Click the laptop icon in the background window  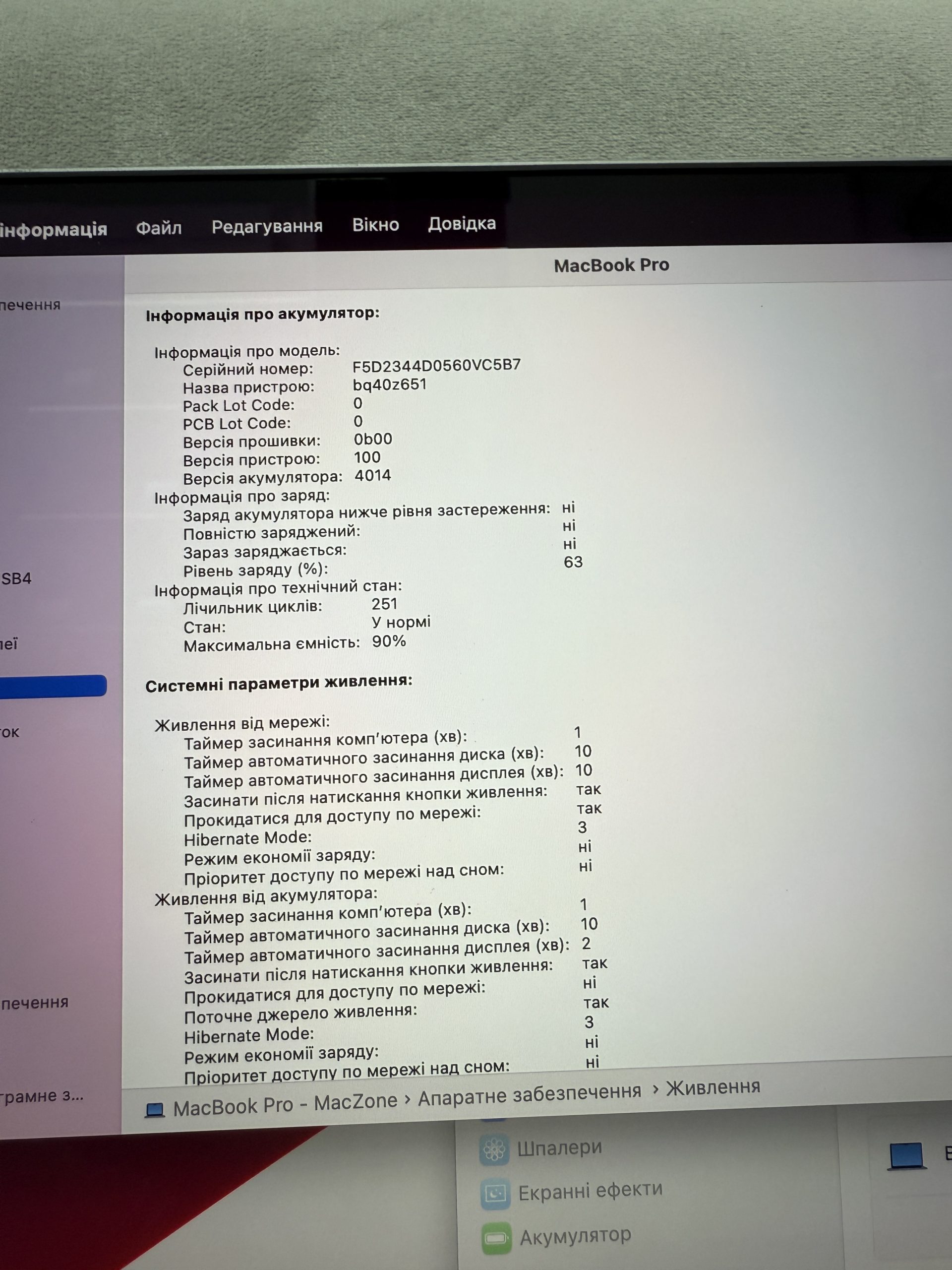907,1156
